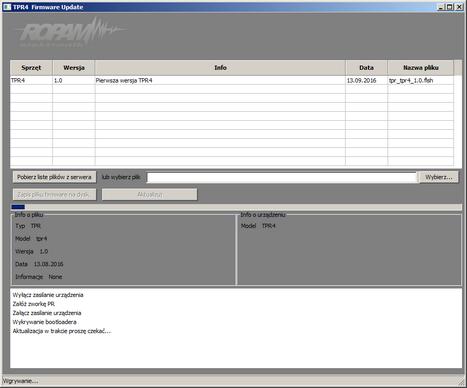This screenshot has height=388, width=467.
Task: Sort table by 'Wersja' column header
Action: (x=74, y=68)
